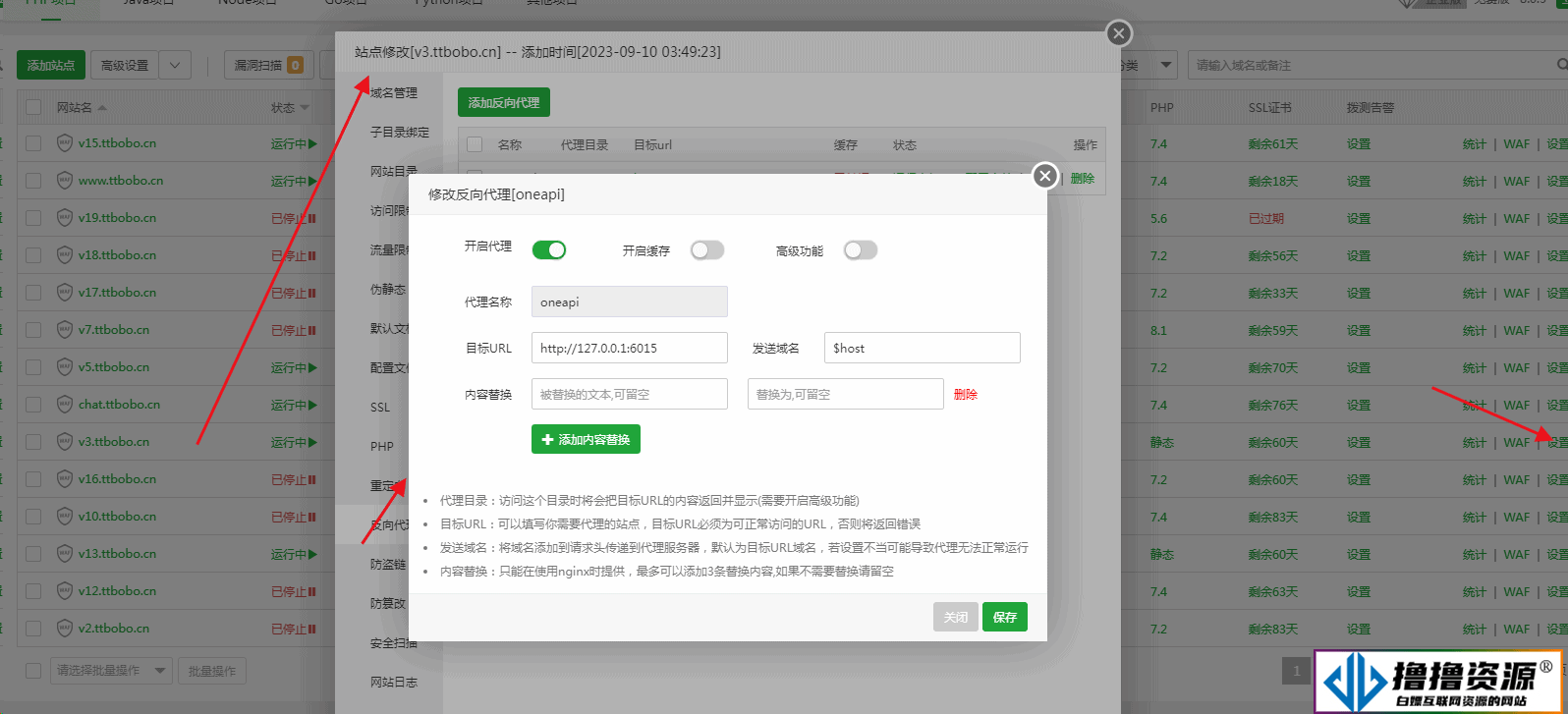The height and width of the screenshot is (714, 1568).
Task: Check the chat.ttbobo.cn row checkbox
Action: pyautogui.click(x=33, y=405)
